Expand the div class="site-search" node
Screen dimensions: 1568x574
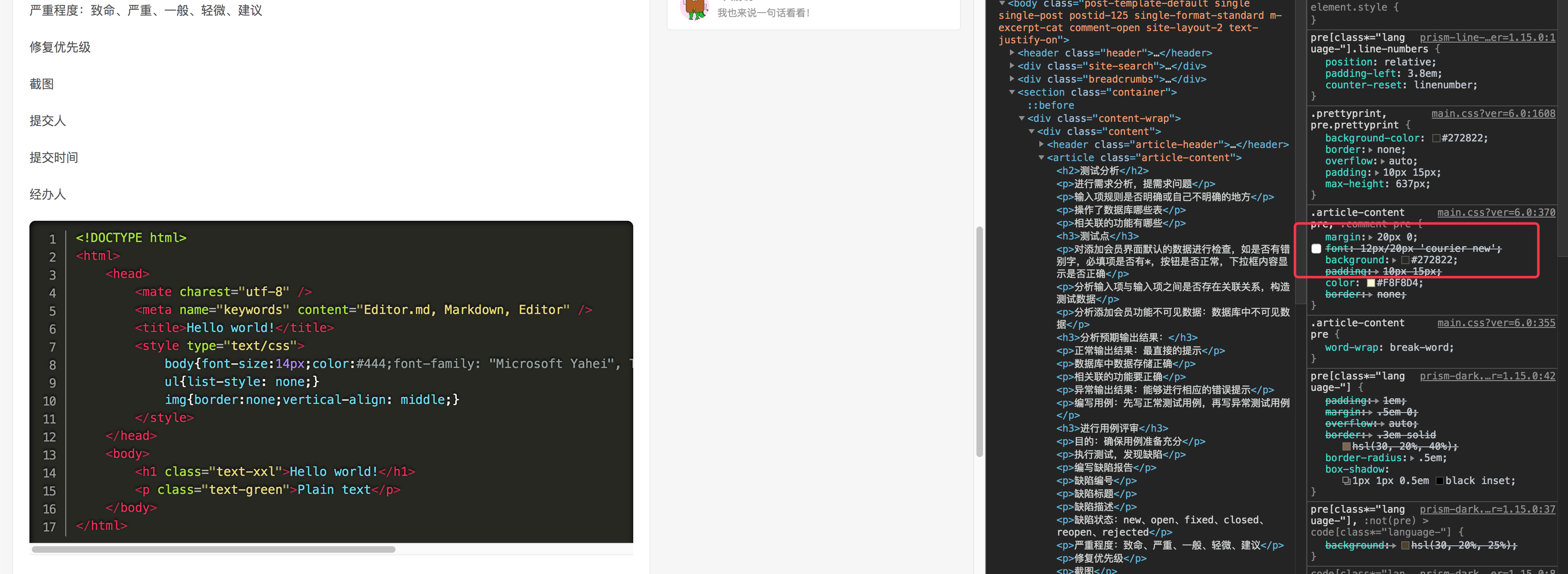point(1012,66)
